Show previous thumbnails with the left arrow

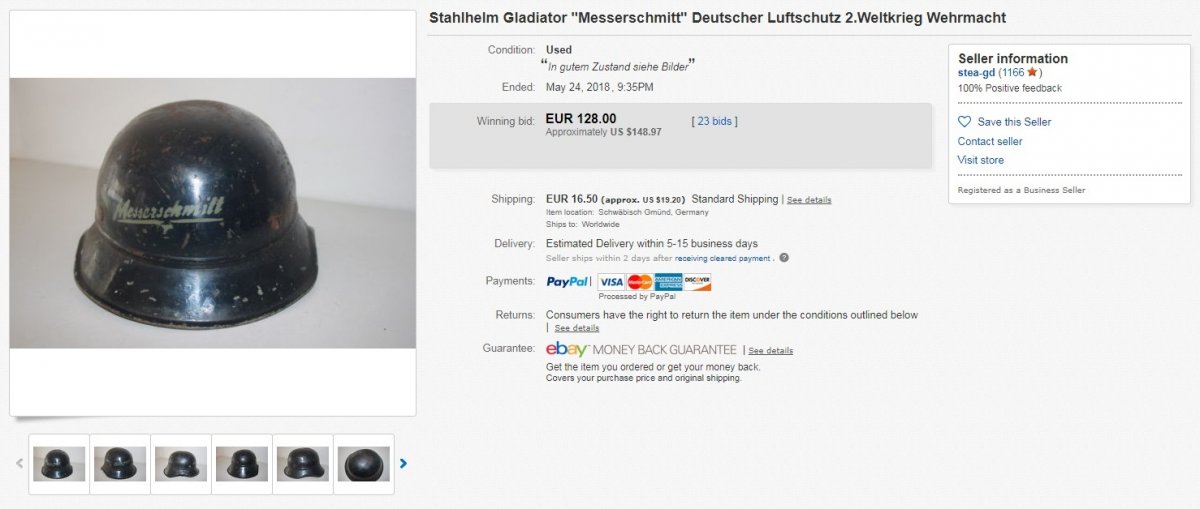pos(19,463)
